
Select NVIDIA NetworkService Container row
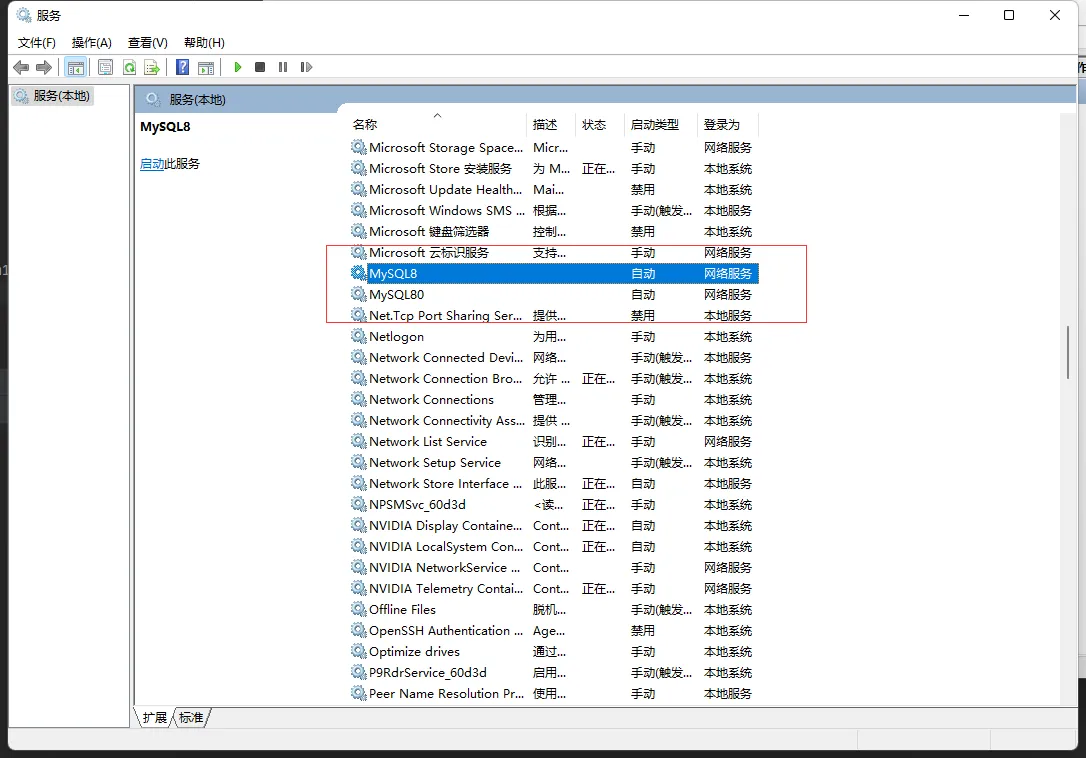click(x=554, y=567)
